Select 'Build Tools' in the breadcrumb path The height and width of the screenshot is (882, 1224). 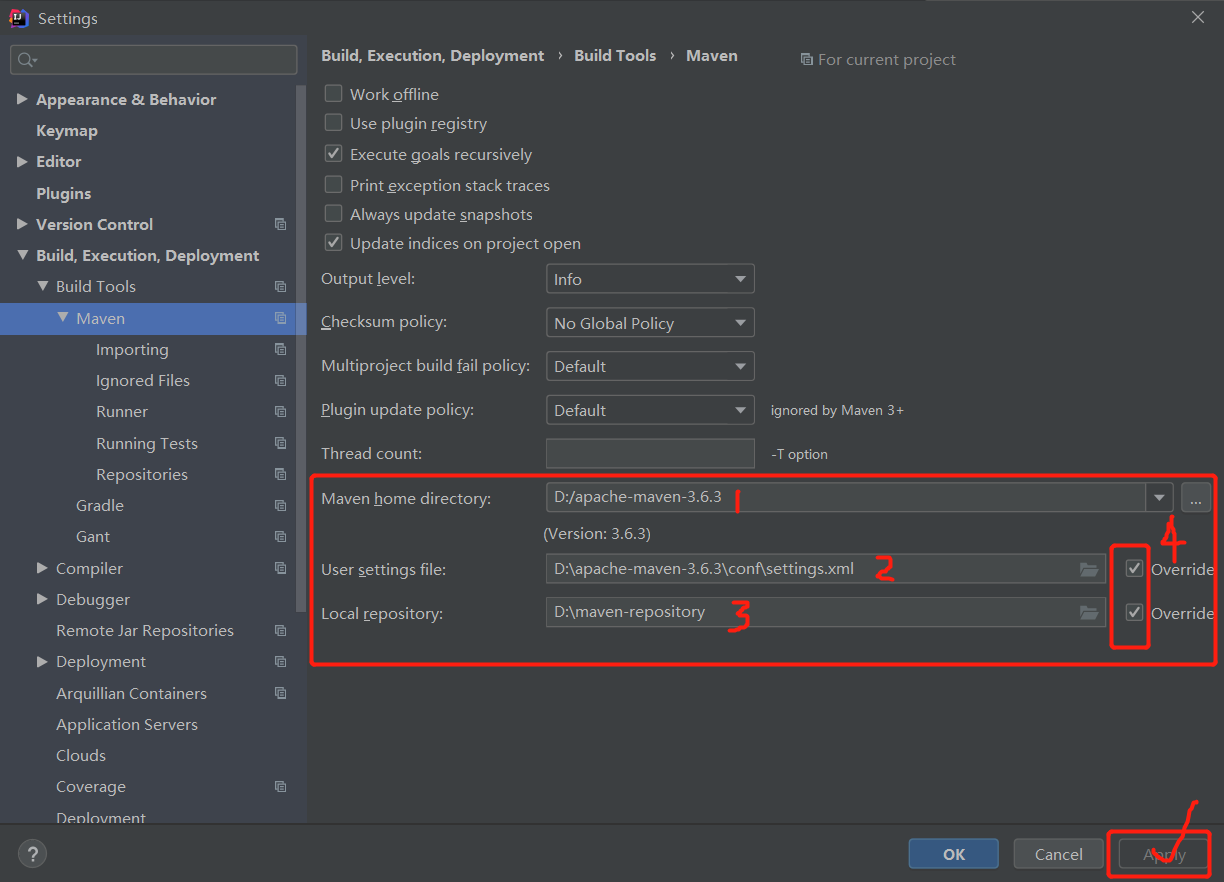[x=615, y=55]
